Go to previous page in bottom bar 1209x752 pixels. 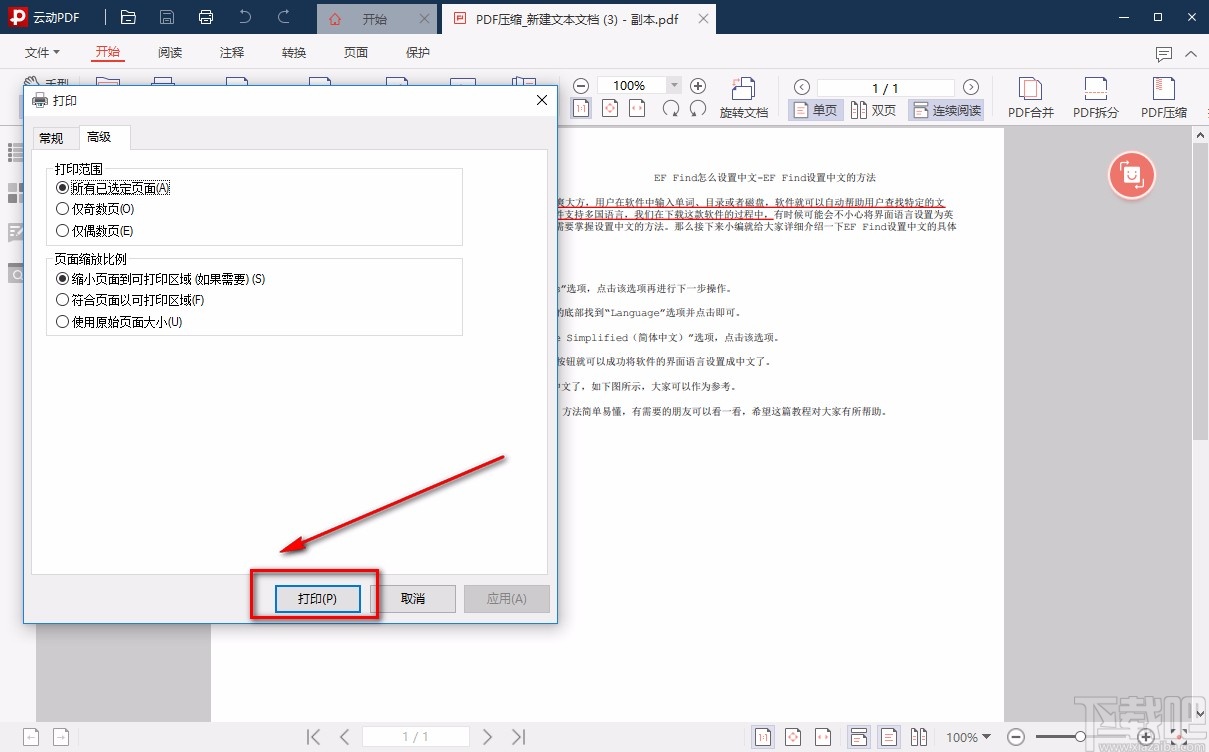coord(344,737)
